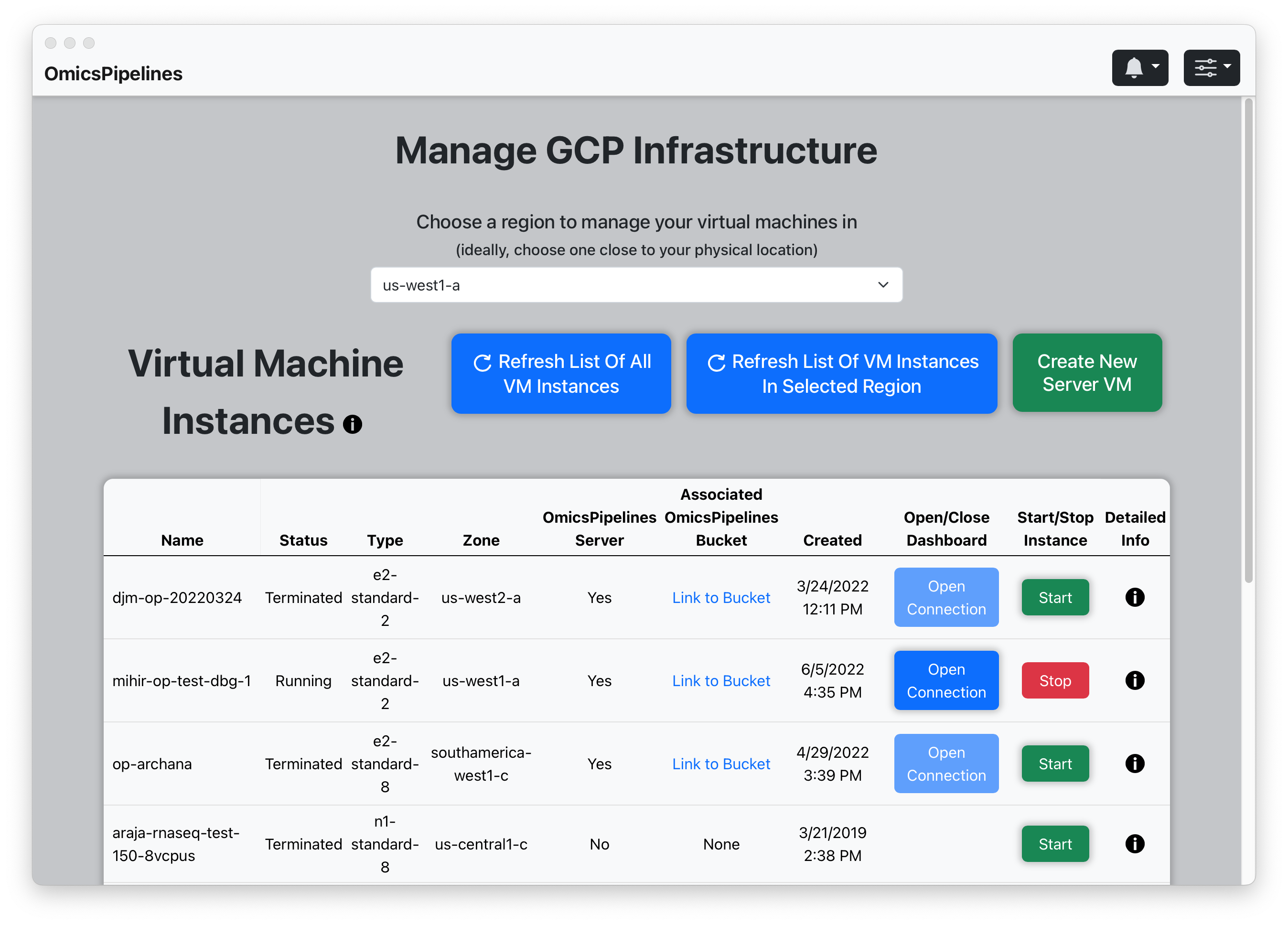The width and height of the screenshot is (1288, 925).
Task: Click the page vertical scrollbar
Action: [1248, 341]
